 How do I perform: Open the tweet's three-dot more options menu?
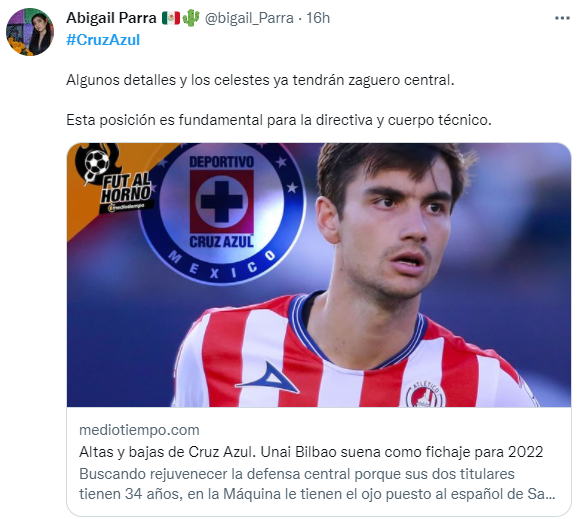coord(562,18)
